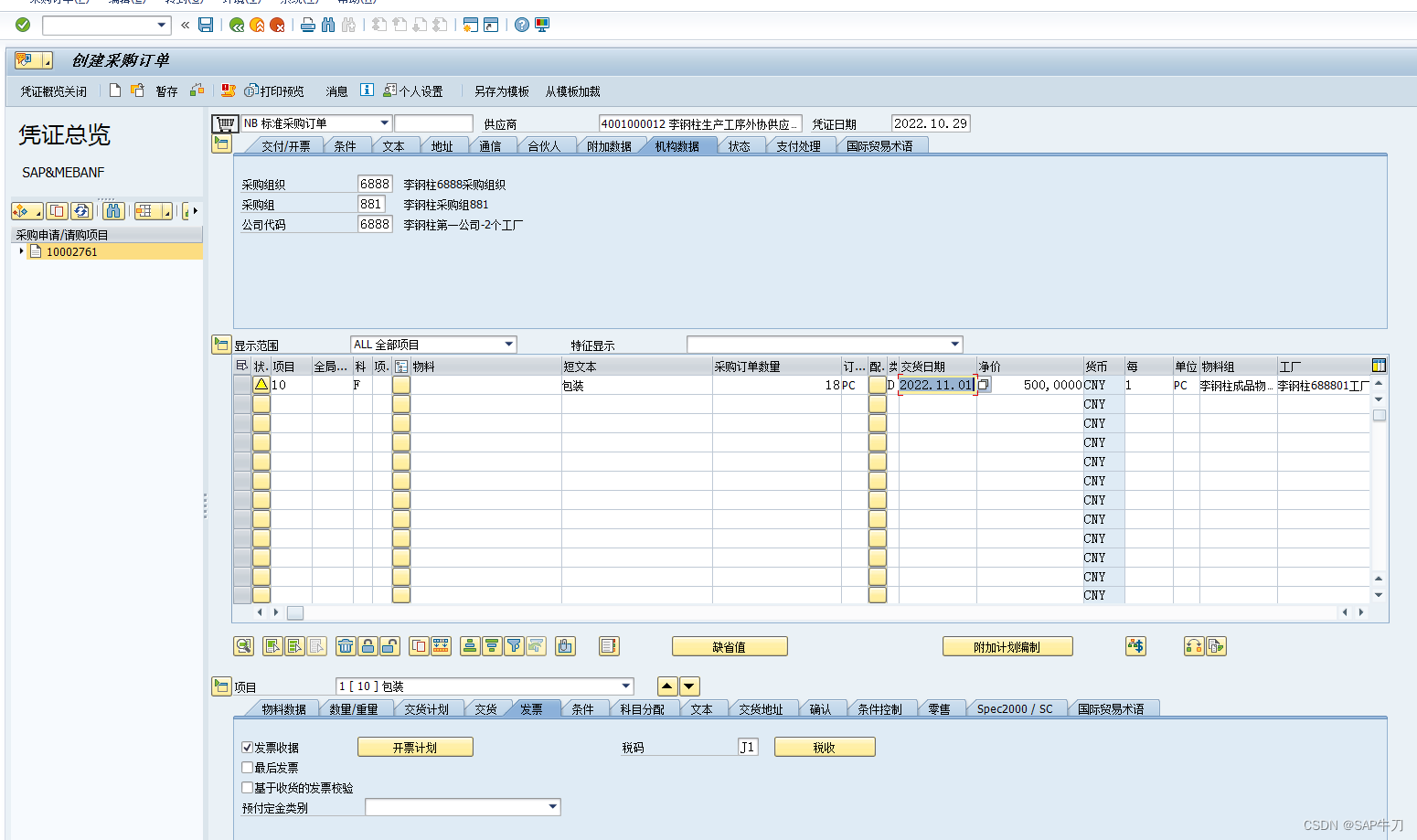Click the item detail magnifier icon
Screen dimensions: 1417x840
pyautogui.click(x=243, y=646)
